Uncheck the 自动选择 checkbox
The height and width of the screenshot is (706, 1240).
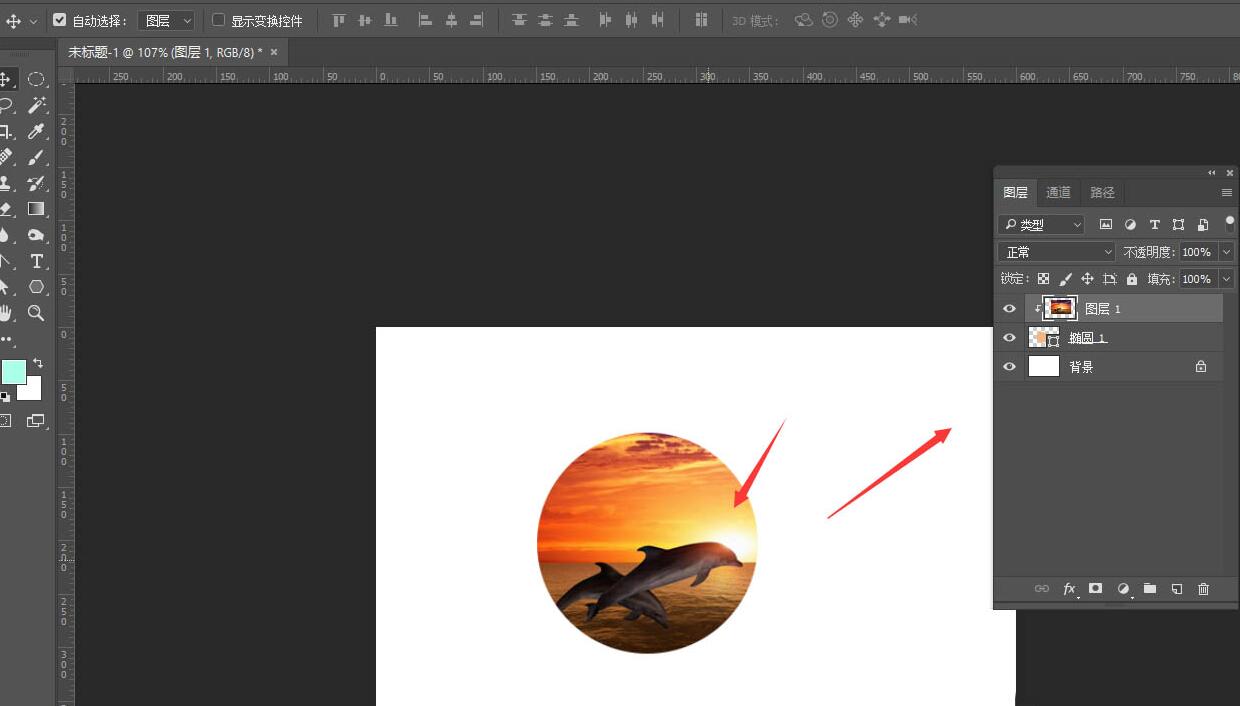59,20
